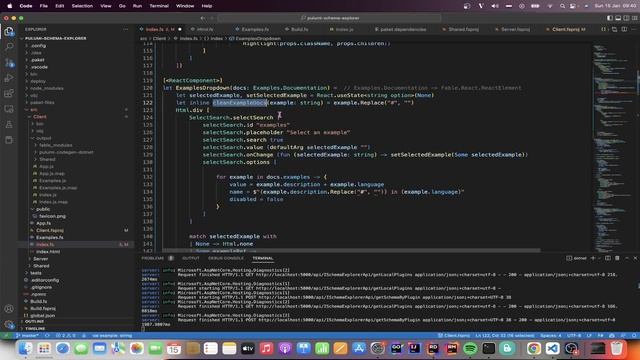The height and width of the screenshot is (360, 640).
Task: Expand the Server folder
Action: (x=40, y=259)
